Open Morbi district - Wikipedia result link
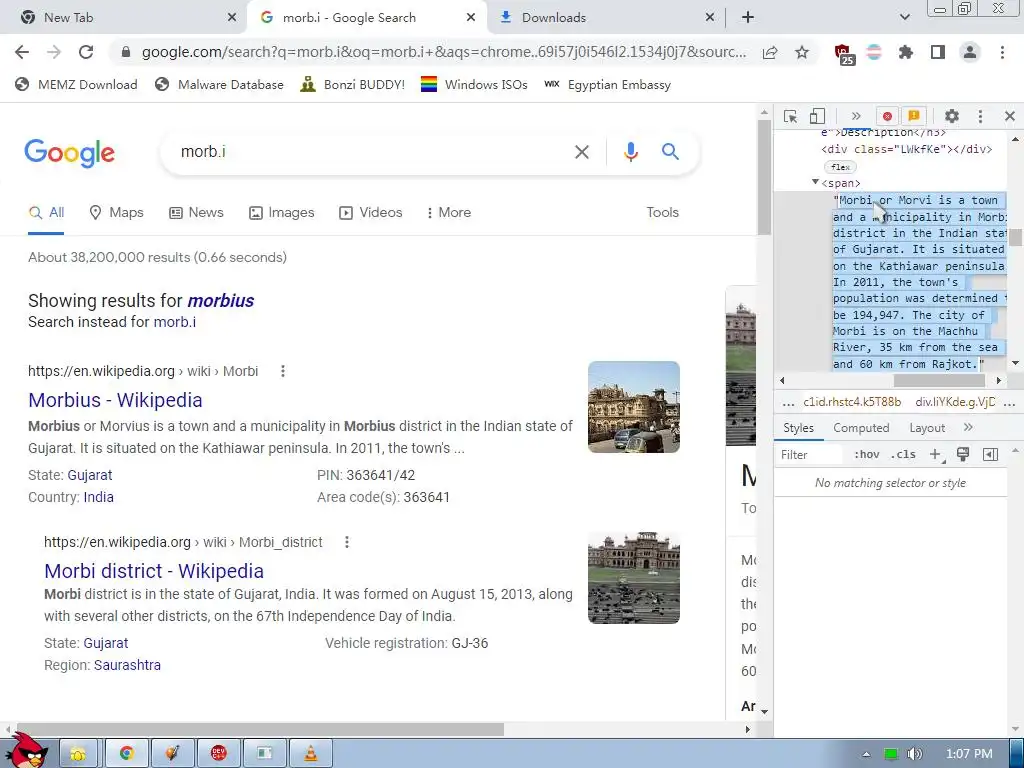Image resolution: width=1024 pixels, height=768 pixels. pyautogui.click(x=154, y=571)
